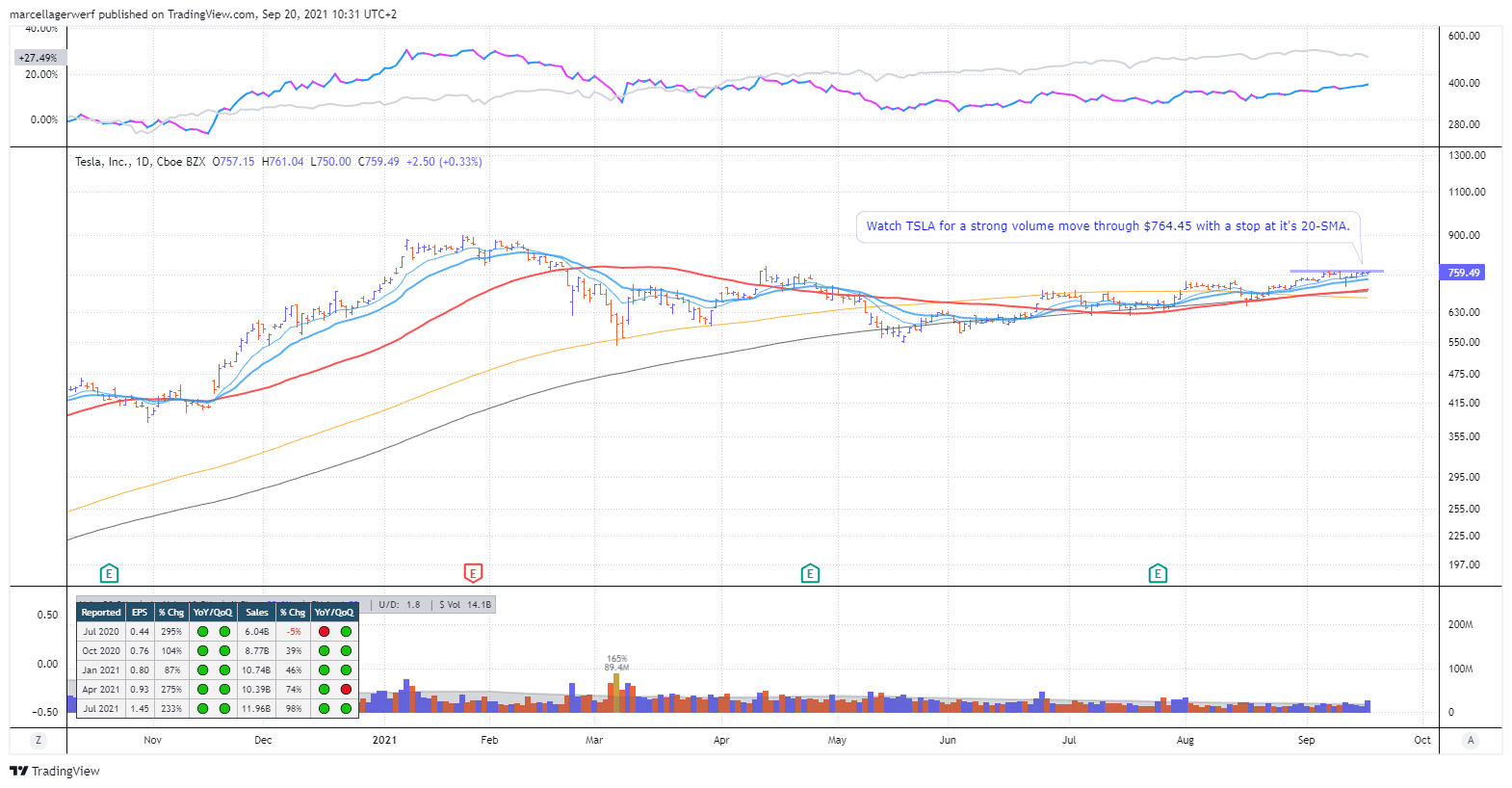The height and width of the screenshot is (788, 1512).
Task: Click the A auto-scale button at bottom right
Action: pyautogui.click(x=1470, y=740)
